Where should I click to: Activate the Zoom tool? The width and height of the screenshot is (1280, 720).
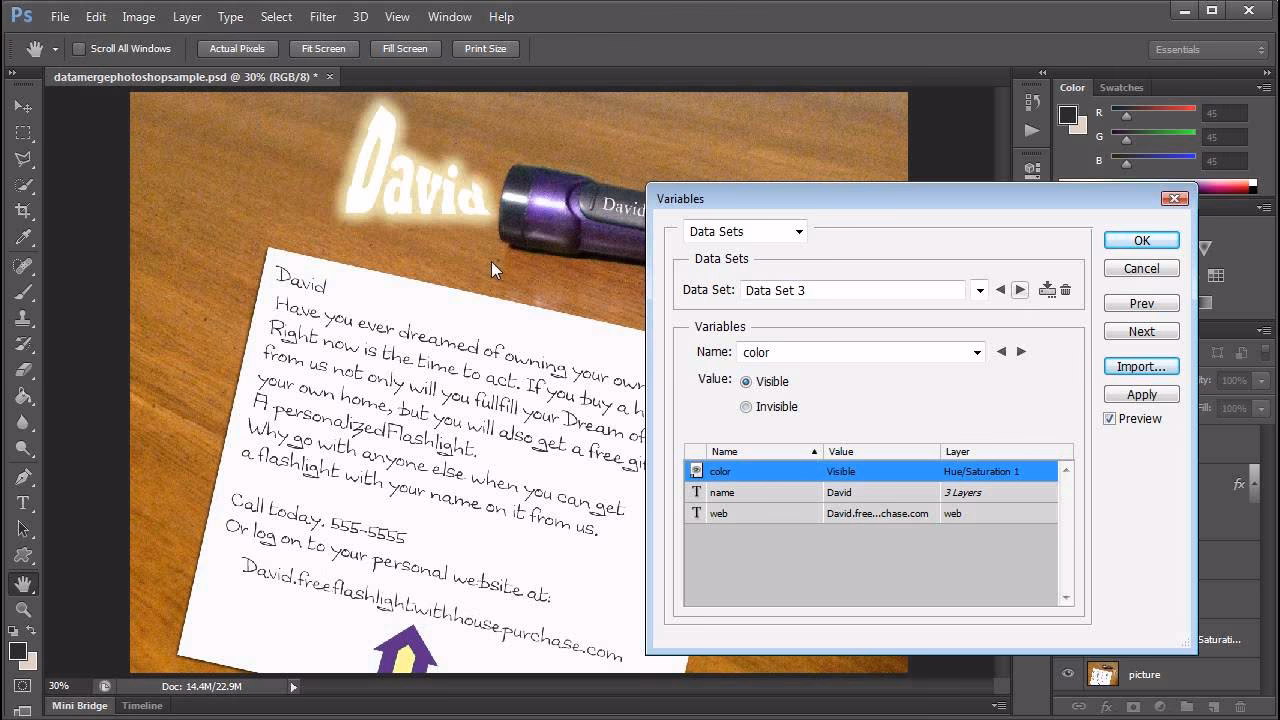tap(23, 609)
